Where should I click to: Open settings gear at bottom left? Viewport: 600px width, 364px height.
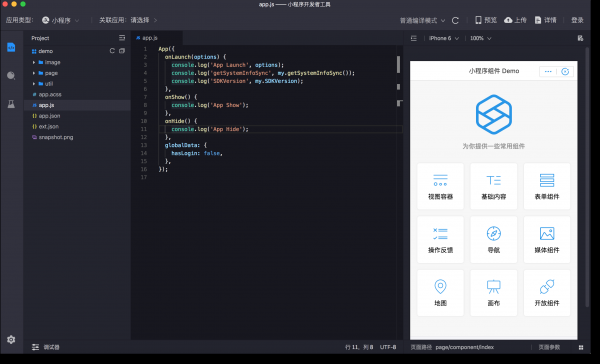click(11, 340)
